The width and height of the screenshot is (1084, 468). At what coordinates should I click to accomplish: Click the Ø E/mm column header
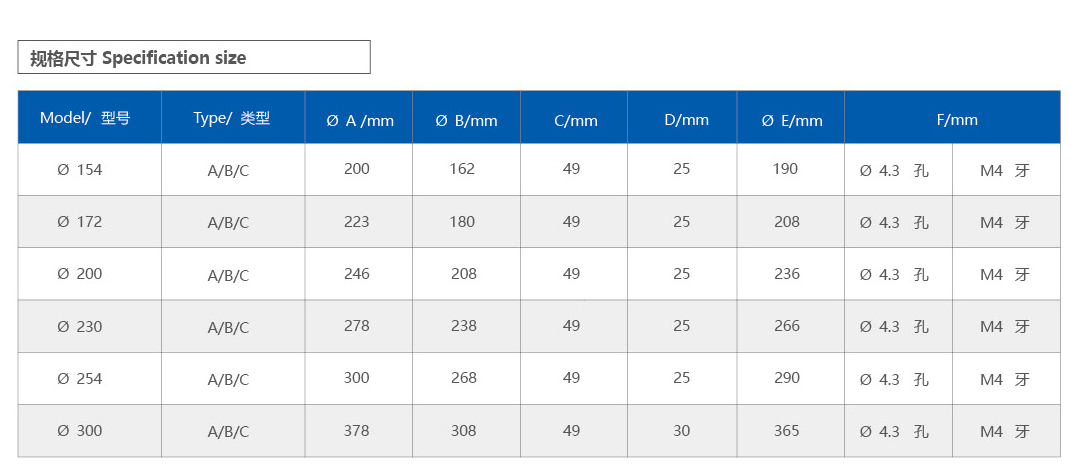coord(791,120)
